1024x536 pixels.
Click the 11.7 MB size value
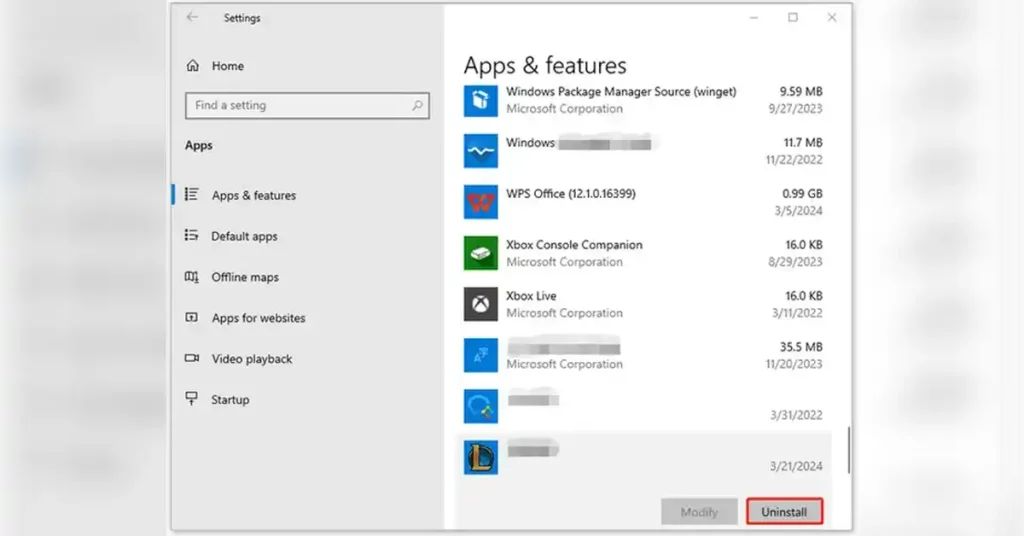[803, 142]
